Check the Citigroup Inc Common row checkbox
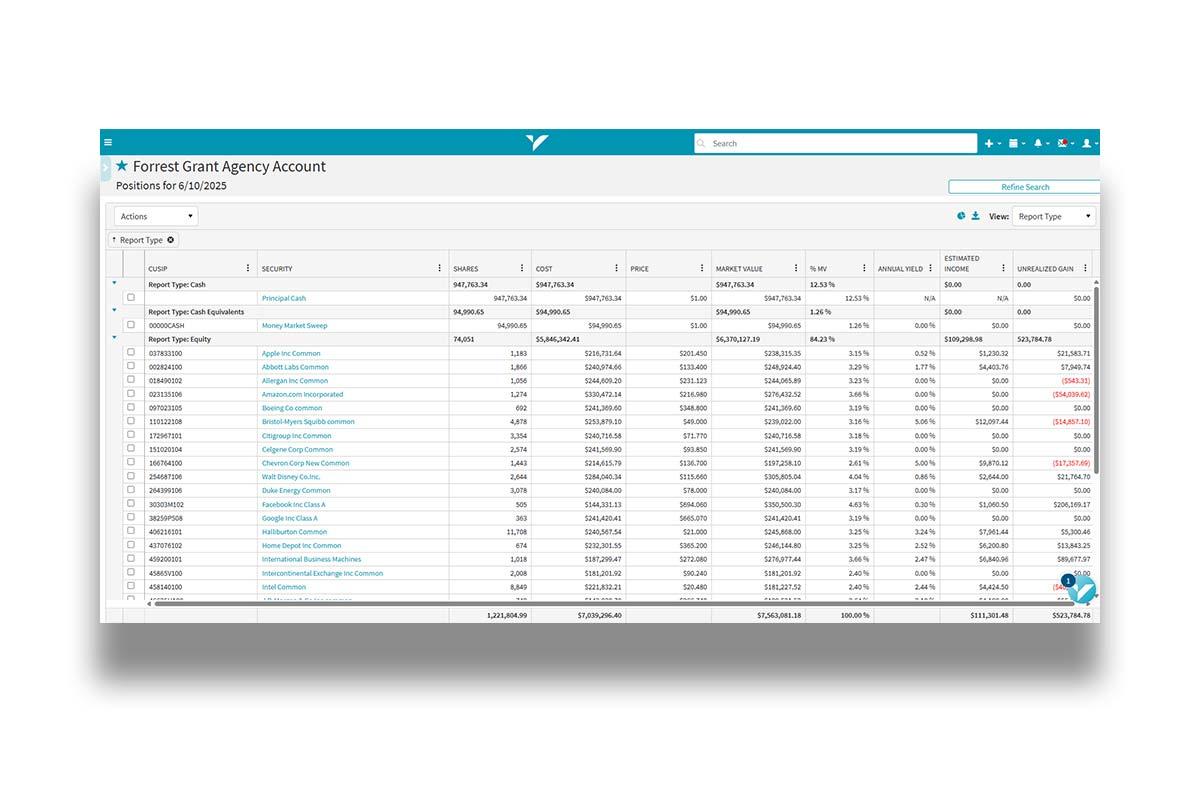The width and height of the screenshot is (1200, 792). pyautogui.click(x=131, y=435)
